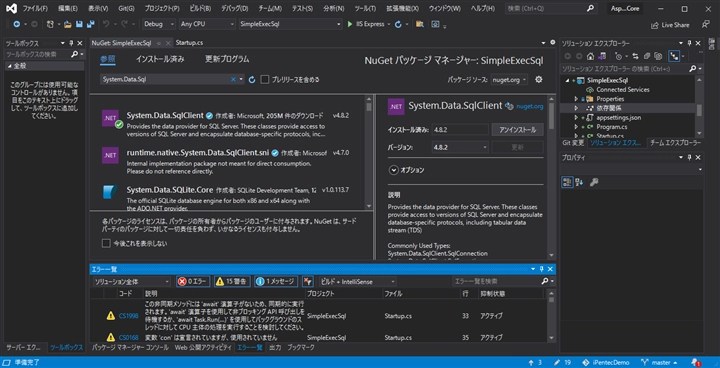Expand the Options section in NuGet details

coord(393,170)
